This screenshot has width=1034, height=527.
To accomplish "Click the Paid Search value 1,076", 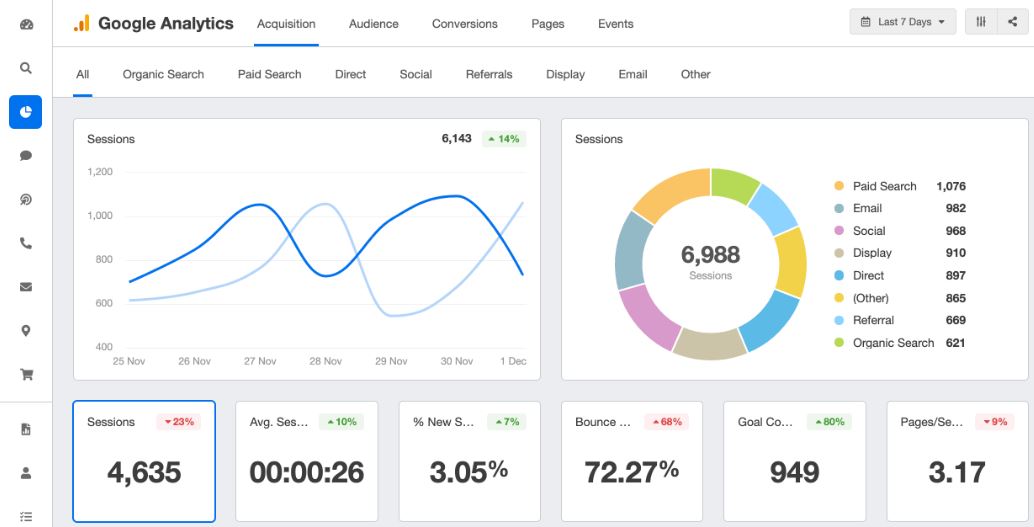I will pyautogui.click(x=951, y=186).
